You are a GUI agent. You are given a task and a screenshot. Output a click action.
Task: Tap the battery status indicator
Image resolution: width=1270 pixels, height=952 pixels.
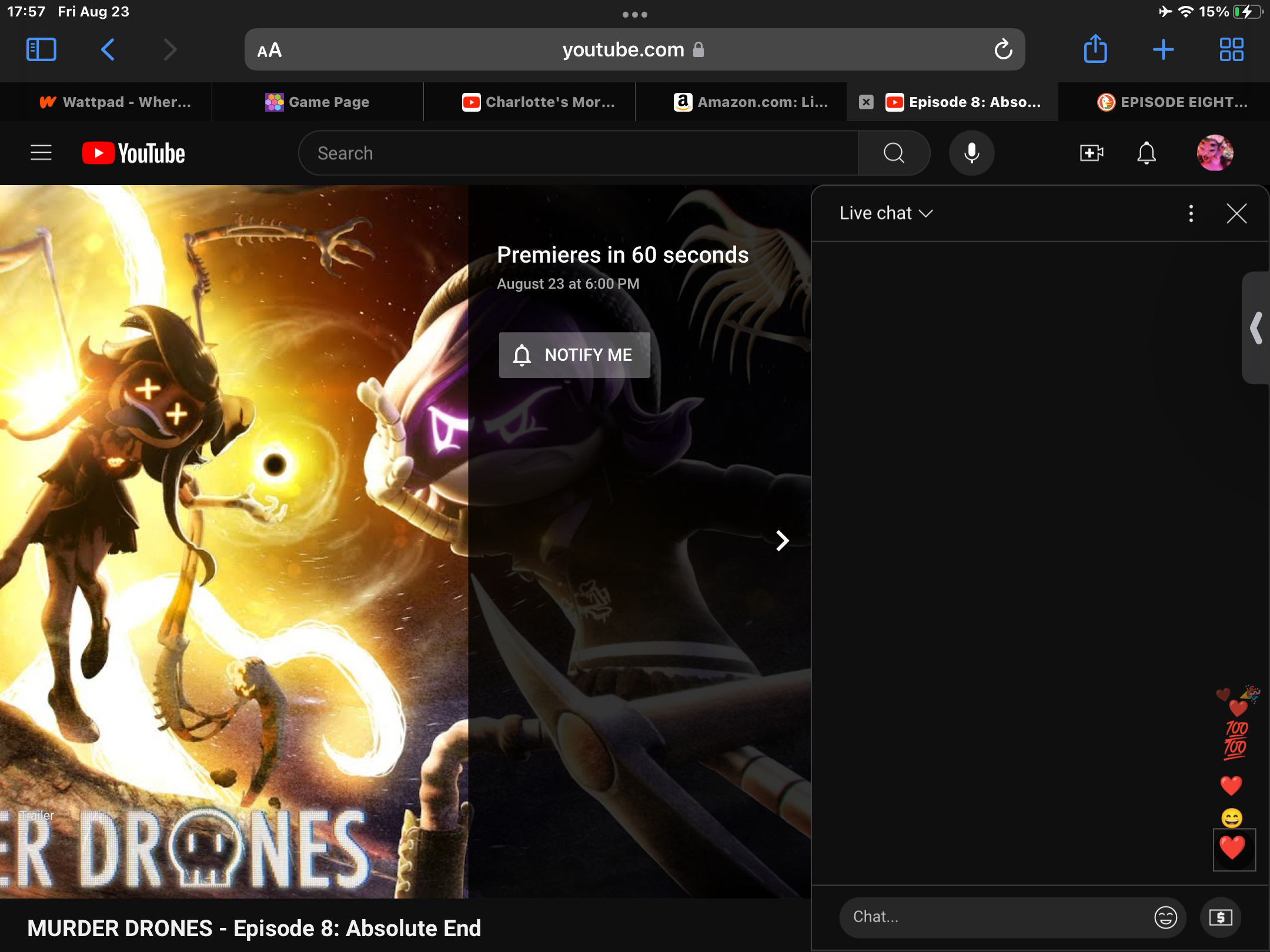click(x=1248, y=12)
